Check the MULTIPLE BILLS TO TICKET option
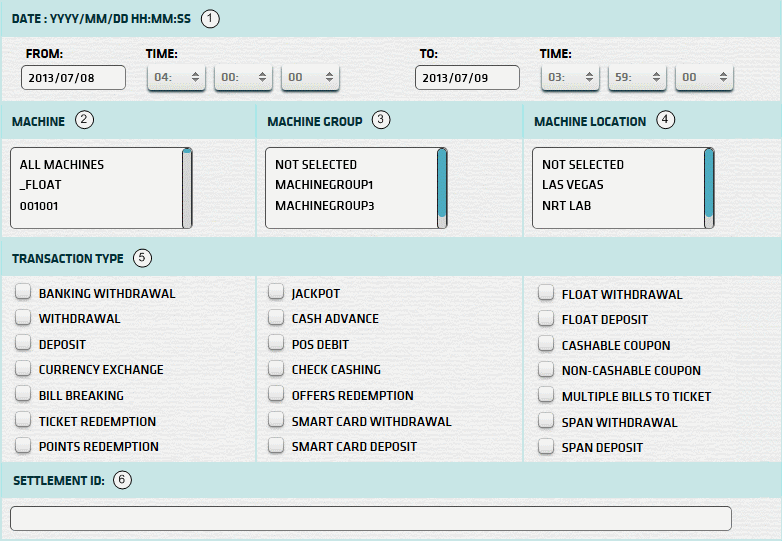The width and height of the screenshot is (782, 541). (x=545, y=396)
